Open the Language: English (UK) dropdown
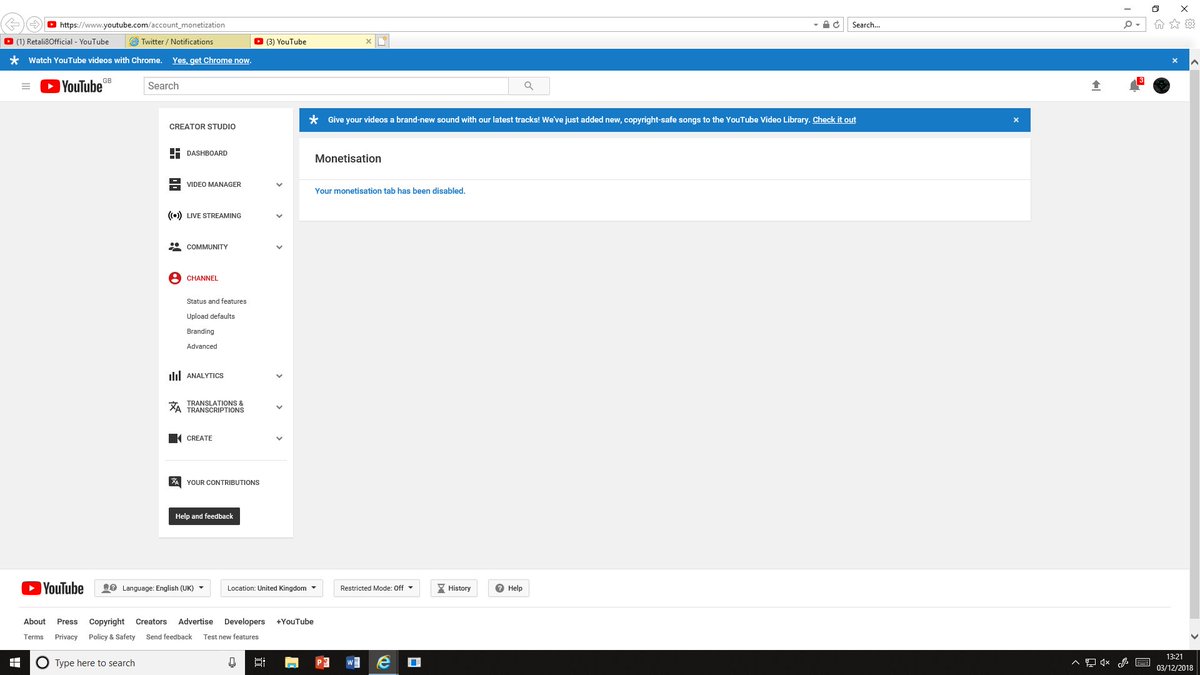Viewport: 1200px width, 675px height. [x=152, y=588]
